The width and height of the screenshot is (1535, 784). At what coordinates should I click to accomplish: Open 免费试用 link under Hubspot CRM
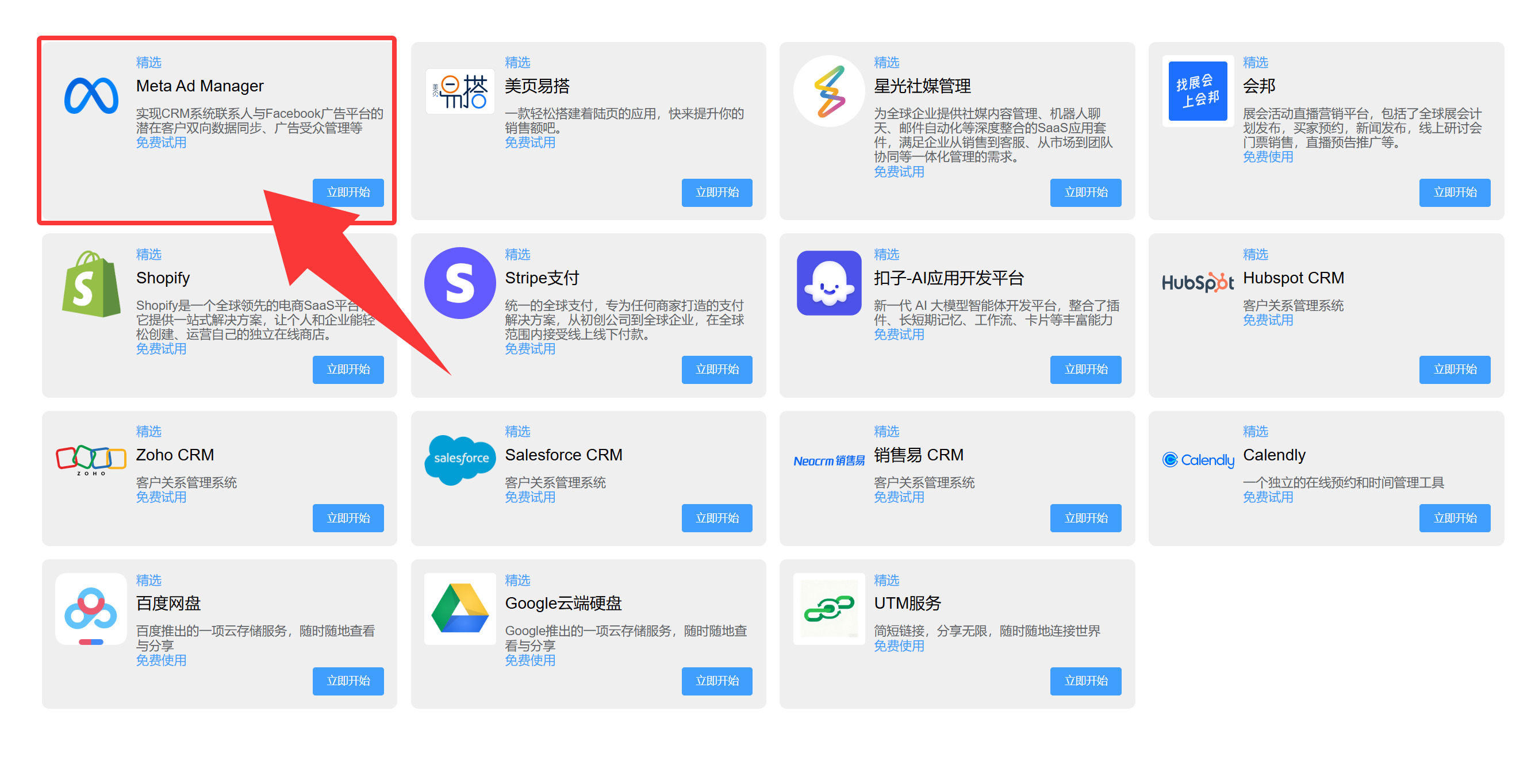(1268, 320)
